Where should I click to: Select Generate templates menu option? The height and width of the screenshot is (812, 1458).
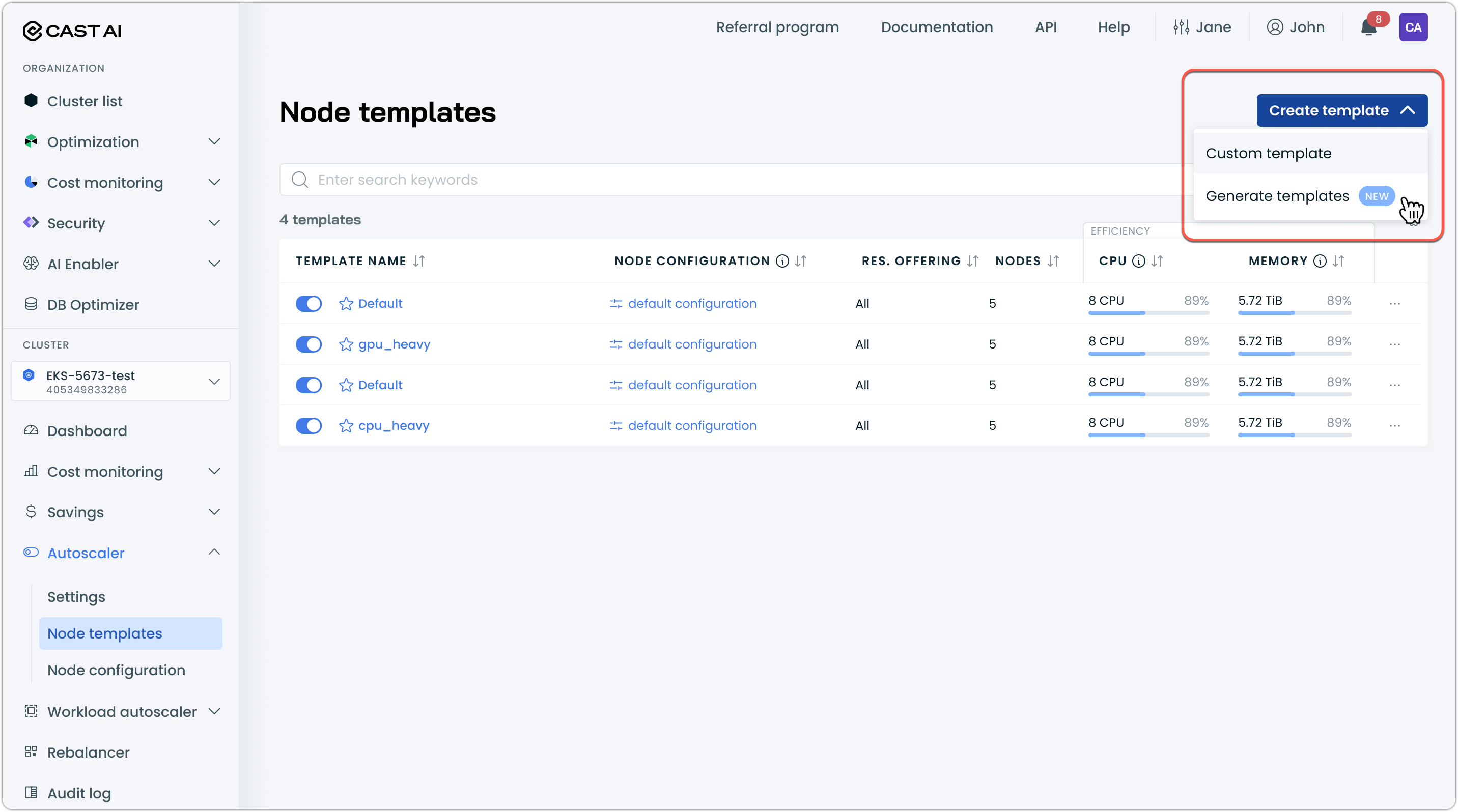pos(1277,196)
